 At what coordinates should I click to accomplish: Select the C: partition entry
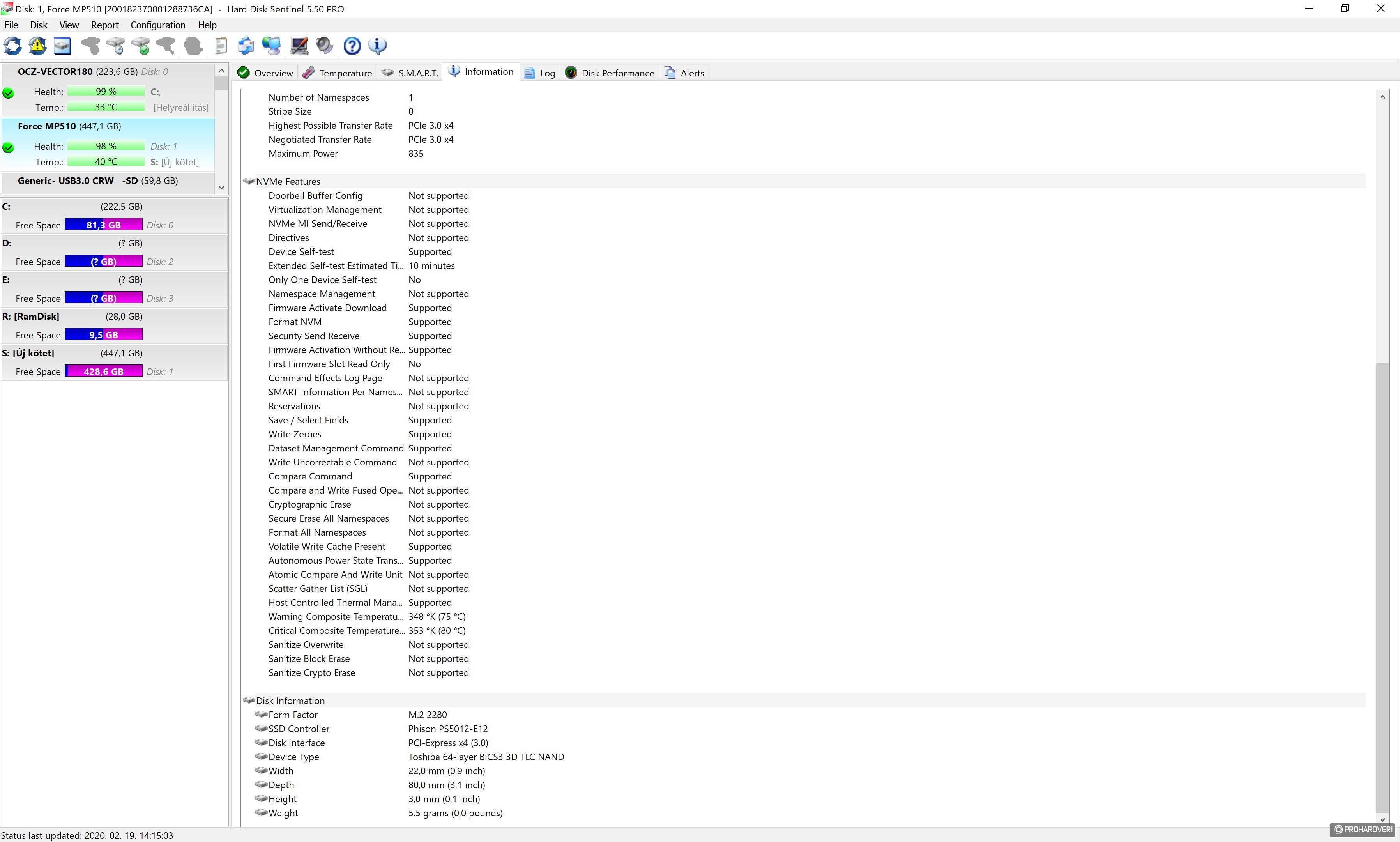(113, 216)
